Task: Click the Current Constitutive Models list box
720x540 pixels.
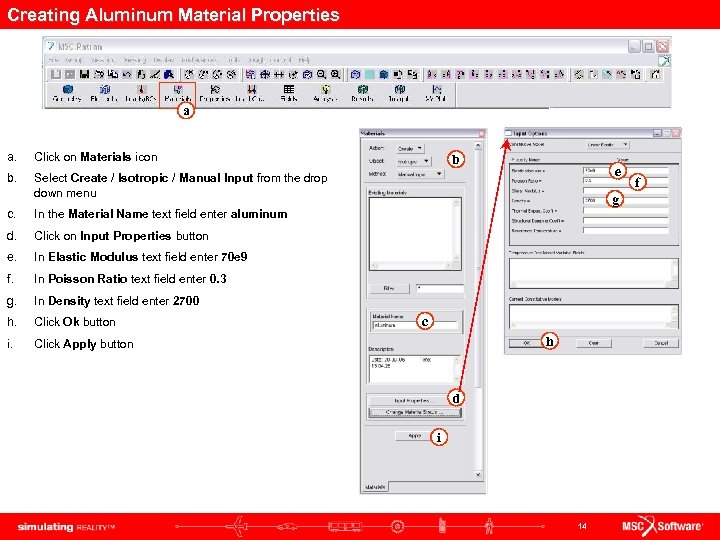Action: click(x=594, y=316)
